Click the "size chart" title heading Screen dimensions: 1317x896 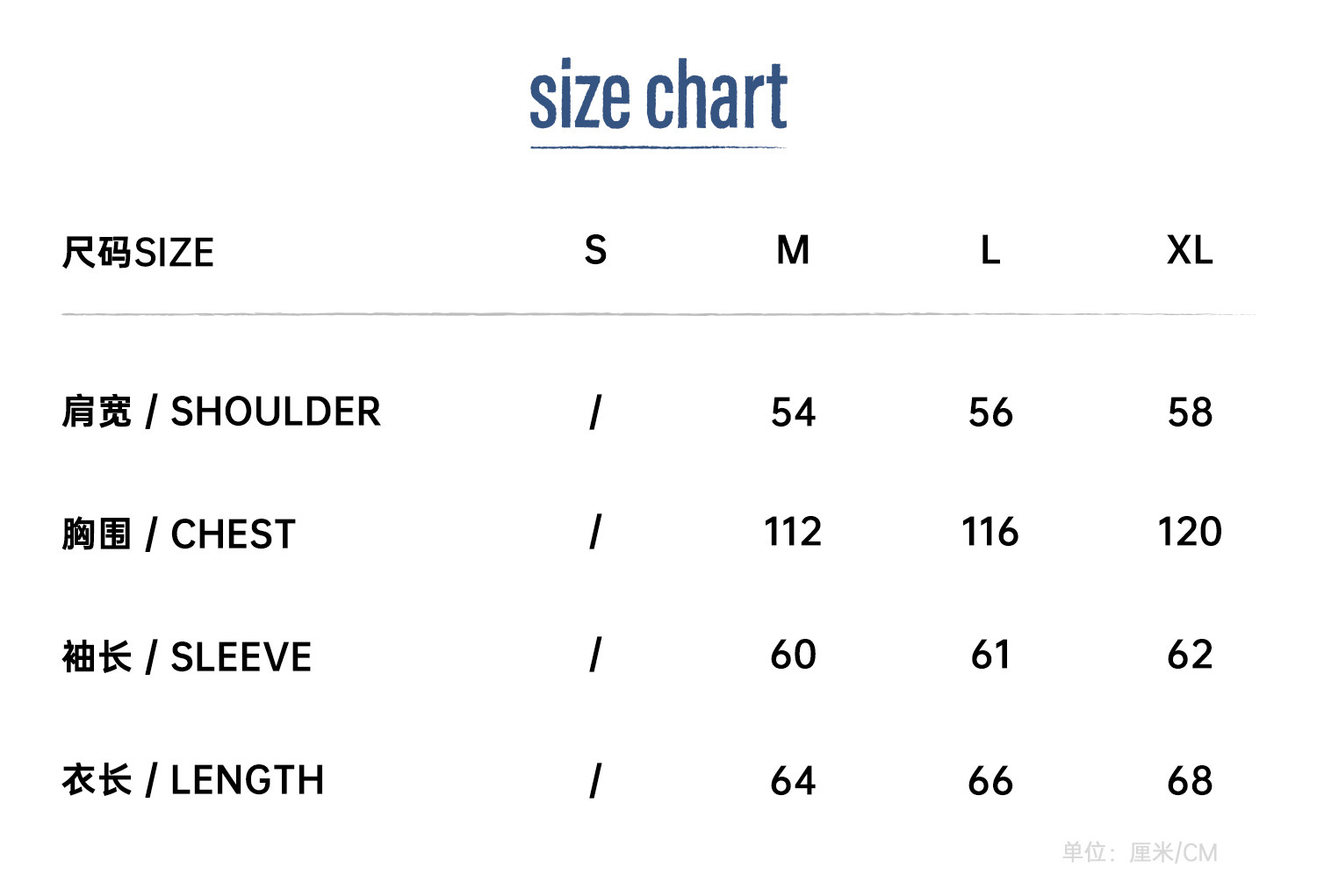[658, 95]
